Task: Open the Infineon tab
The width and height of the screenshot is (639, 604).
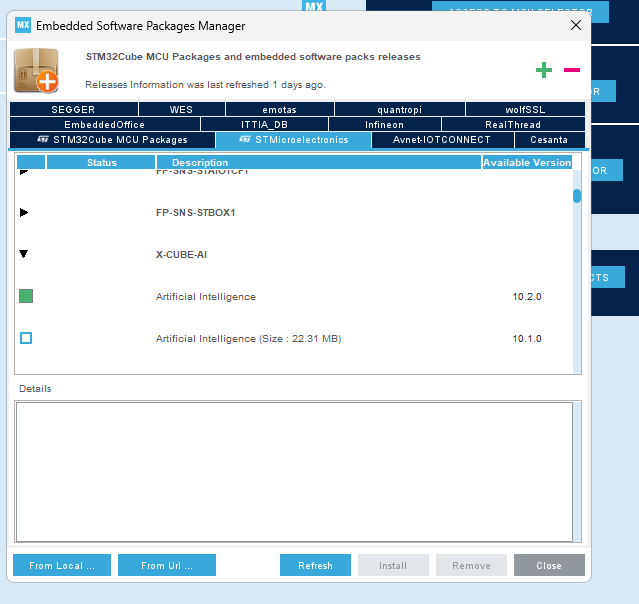Action: (x=385, y=125)
